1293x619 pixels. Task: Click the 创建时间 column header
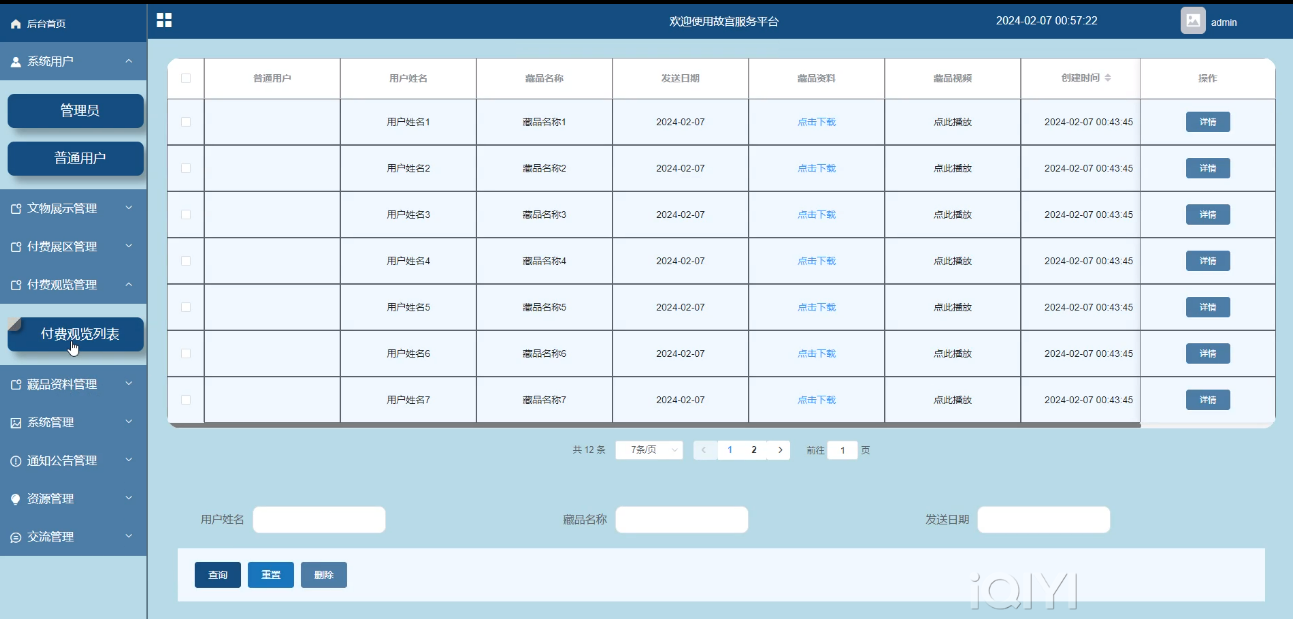(x=1080, y=78)
